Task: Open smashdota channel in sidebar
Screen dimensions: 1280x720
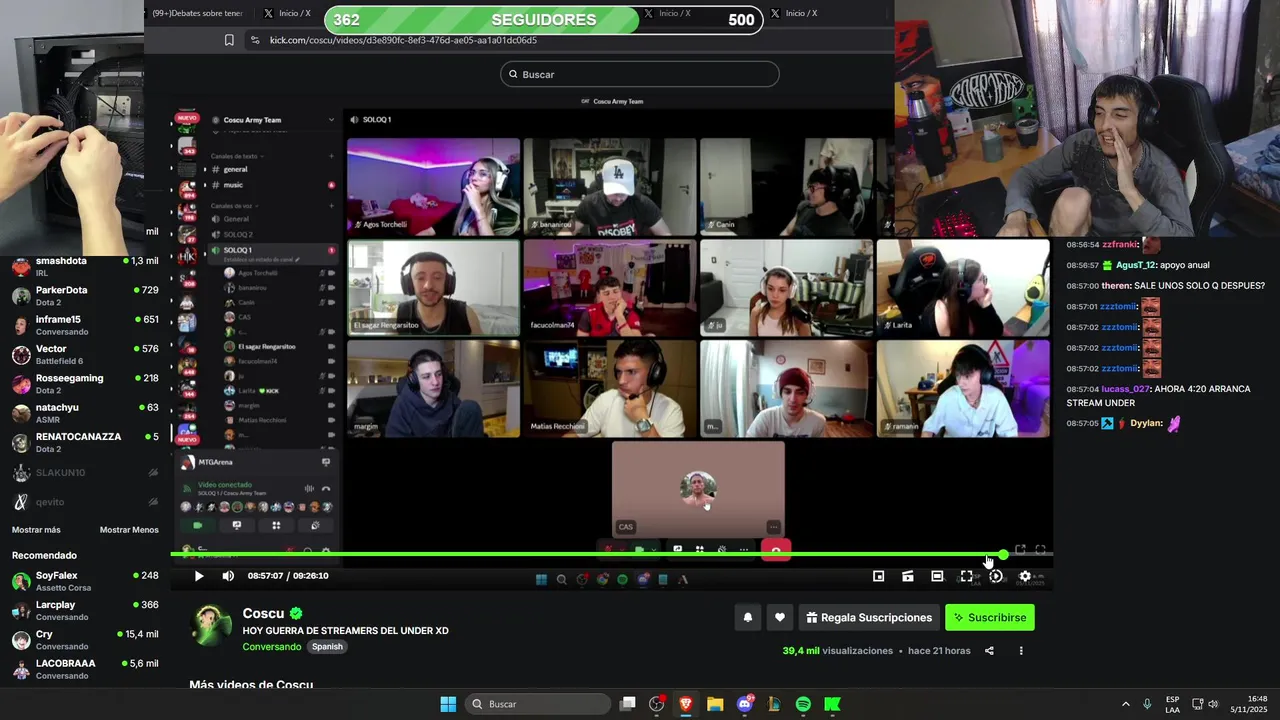Action: click(x=85, y=267)
